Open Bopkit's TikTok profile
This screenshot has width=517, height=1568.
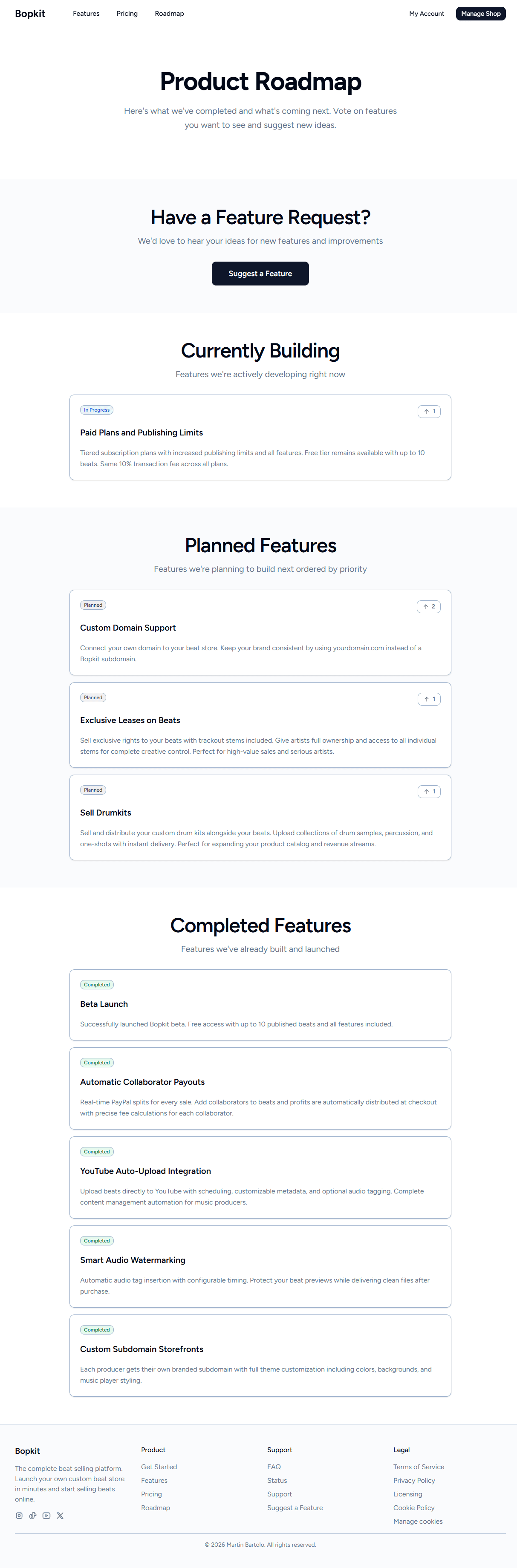33,1516
